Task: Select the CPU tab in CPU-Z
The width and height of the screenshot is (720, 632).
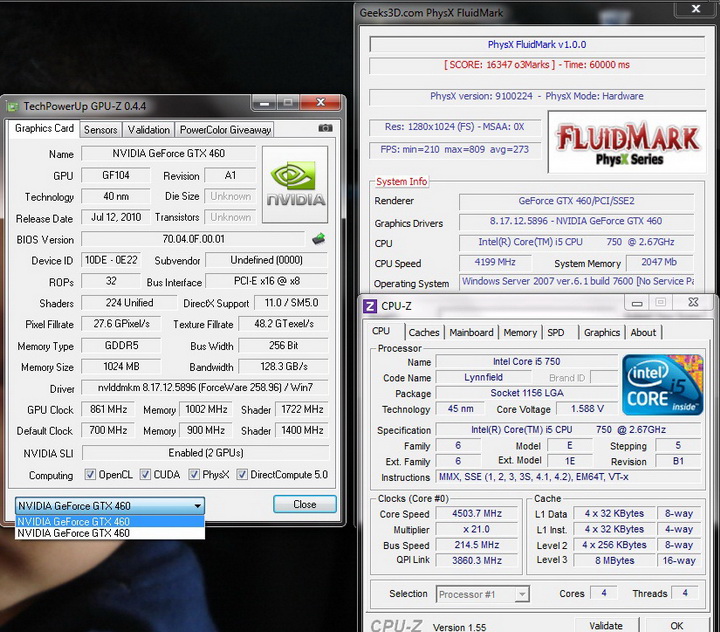Action: coord(381,331)
